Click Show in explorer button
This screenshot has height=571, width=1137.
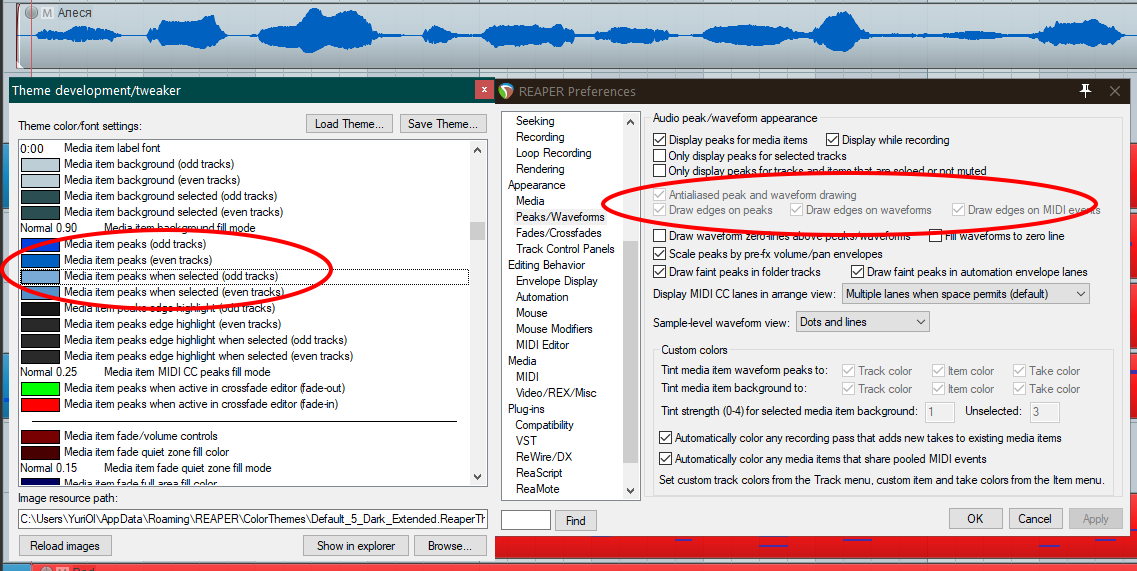click(x=356, y=546)
